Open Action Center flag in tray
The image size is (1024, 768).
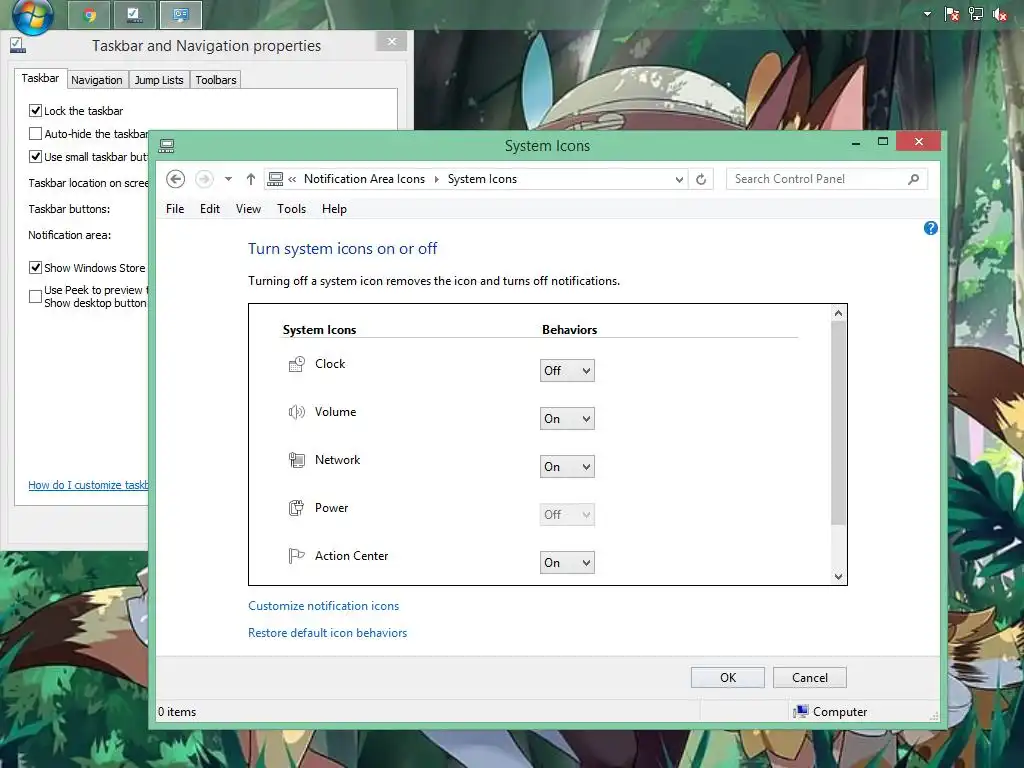point(952,14)
